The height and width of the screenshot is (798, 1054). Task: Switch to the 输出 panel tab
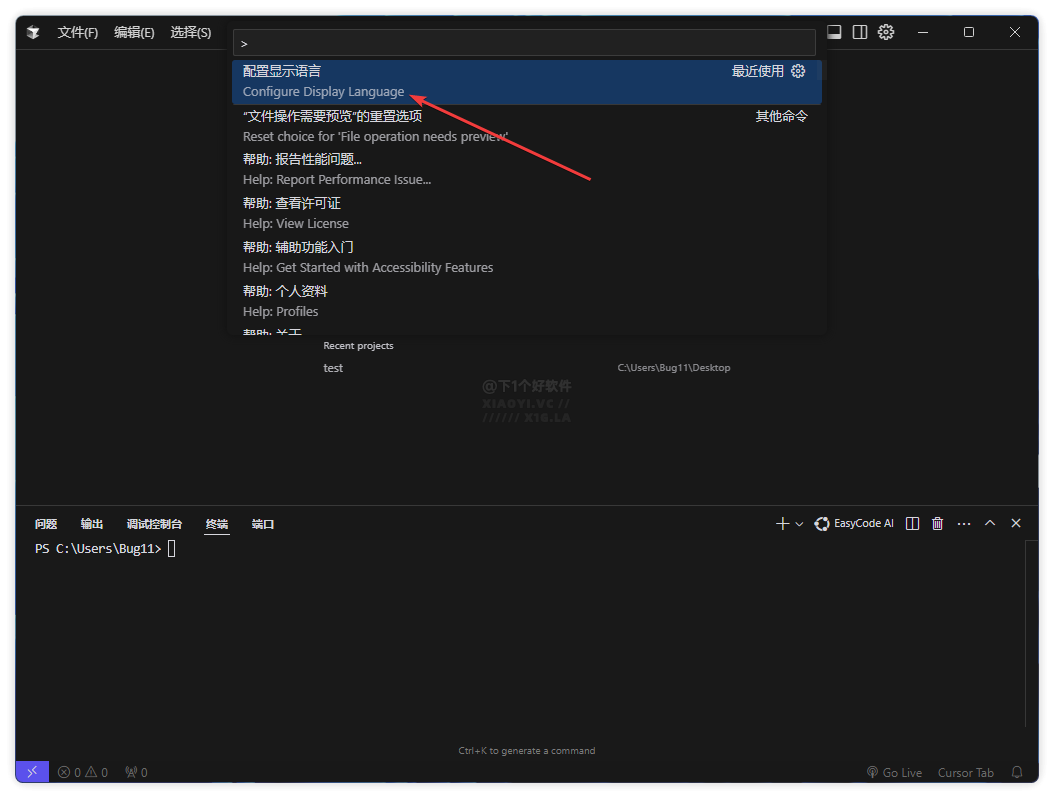pyautogui.click(x=92, y=524)
